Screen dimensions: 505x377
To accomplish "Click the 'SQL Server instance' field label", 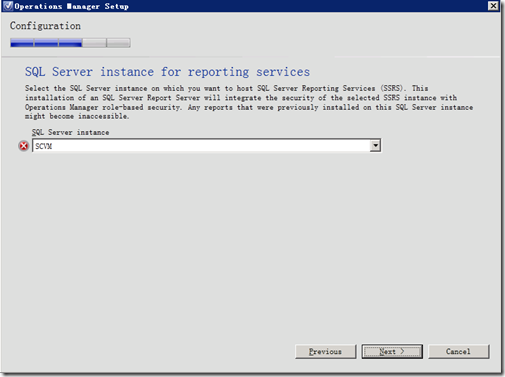I will click(x=70, y=132).
